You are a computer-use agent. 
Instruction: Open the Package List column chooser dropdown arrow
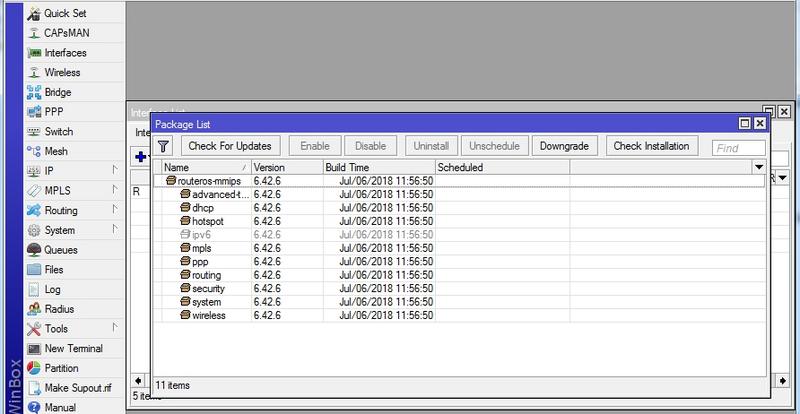tap(759, 167)
